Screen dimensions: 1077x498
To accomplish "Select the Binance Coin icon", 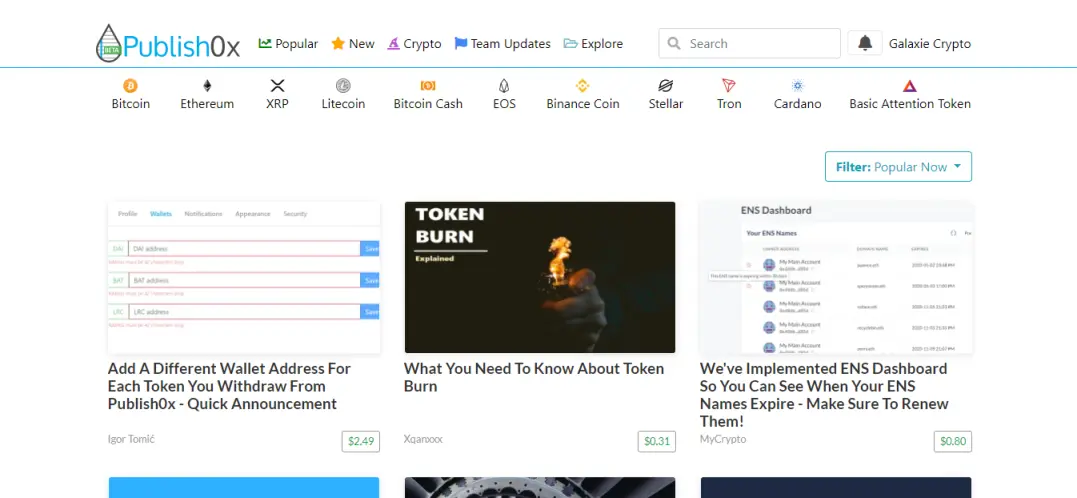I will [582, 86].
